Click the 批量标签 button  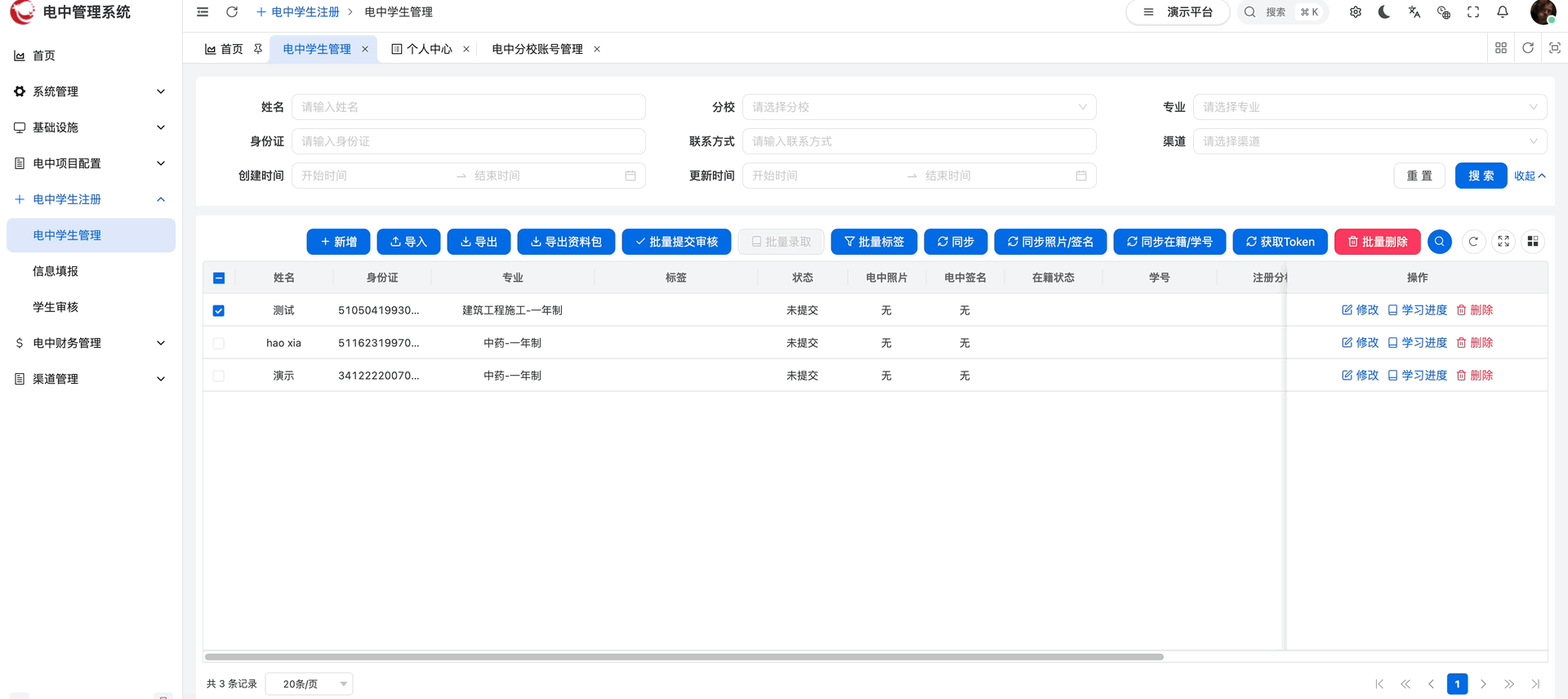click(x=874, y=242)
